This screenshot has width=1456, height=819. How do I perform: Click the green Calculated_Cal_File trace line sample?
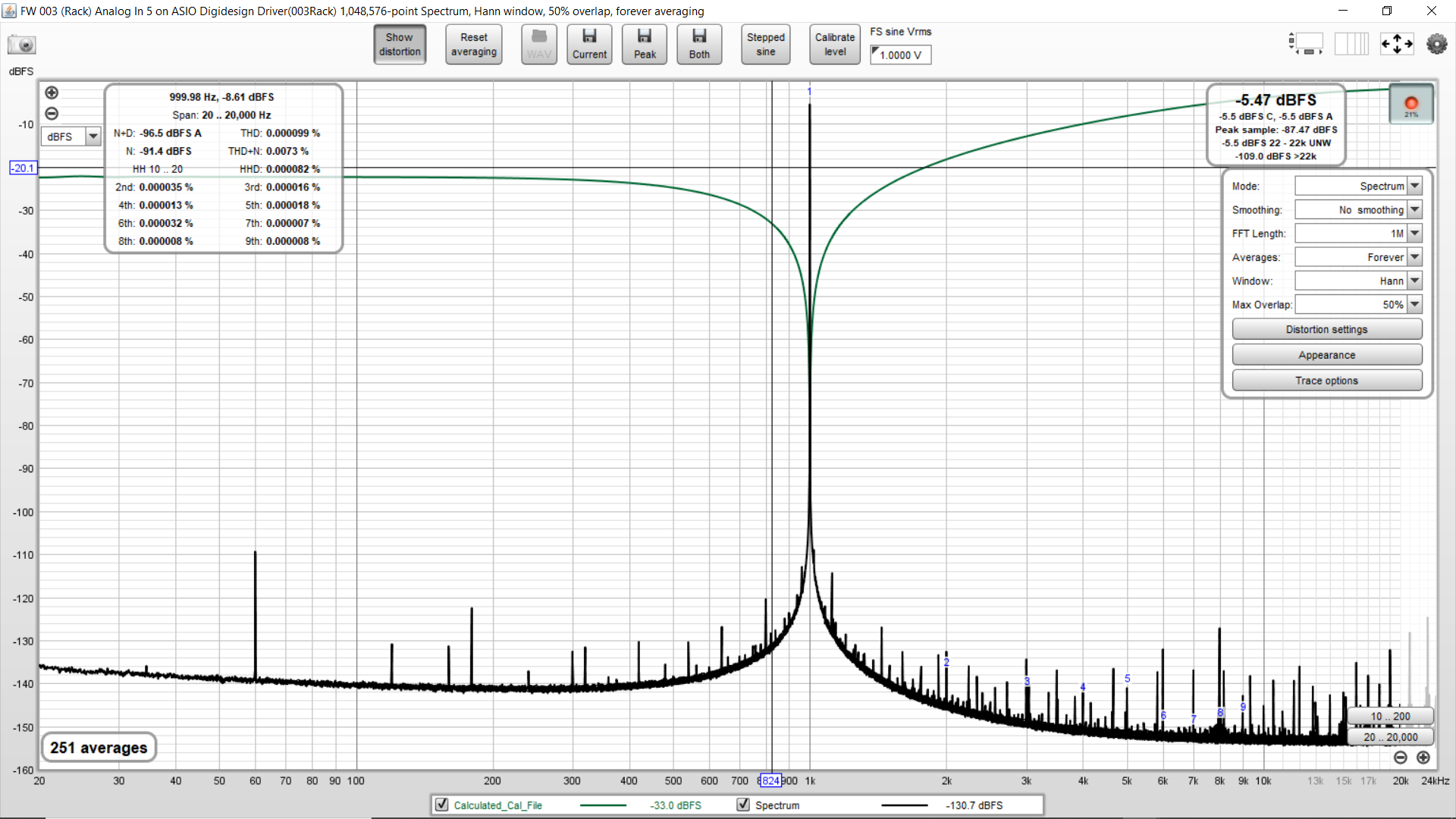pos(603,805)
